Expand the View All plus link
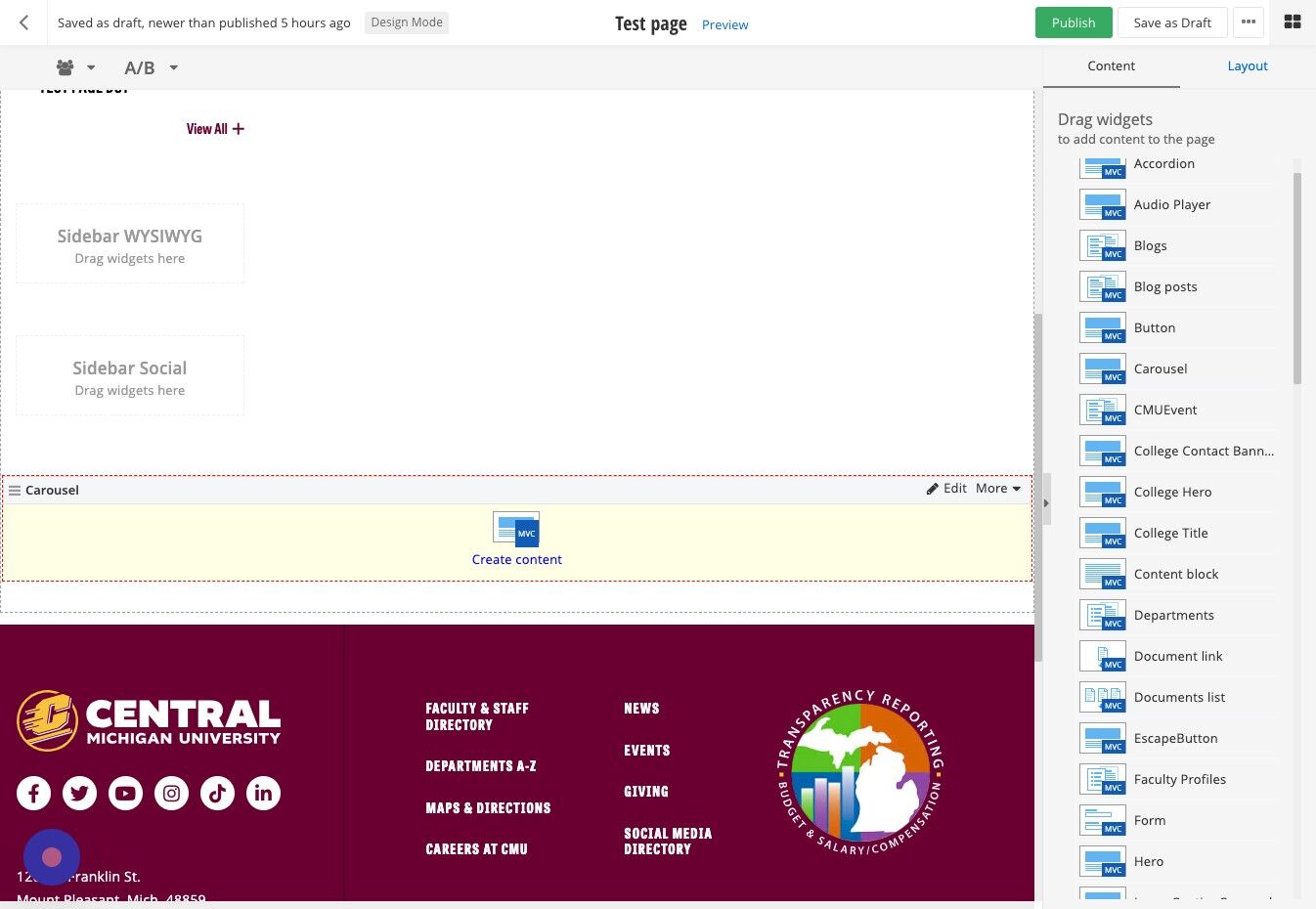The width and height of the screenshot is (1316, 909). click(215, 129)
